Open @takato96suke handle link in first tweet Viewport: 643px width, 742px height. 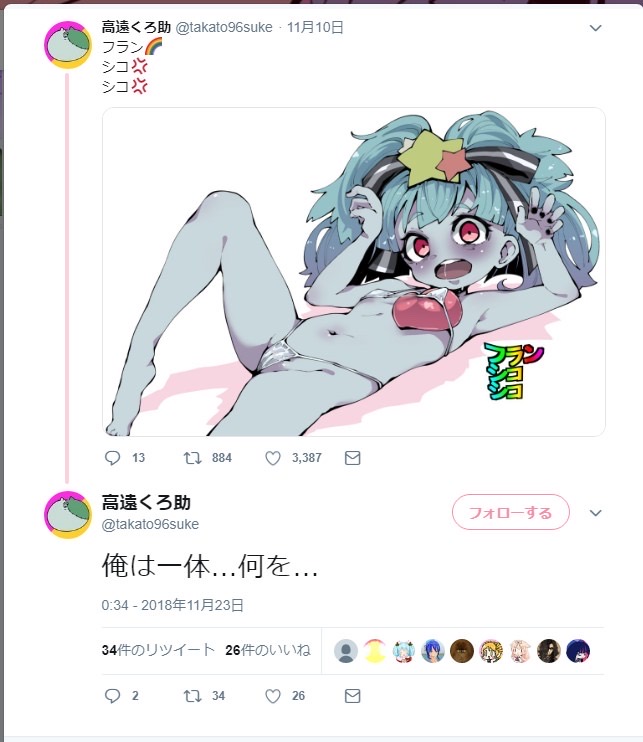[x=224, y=27]
